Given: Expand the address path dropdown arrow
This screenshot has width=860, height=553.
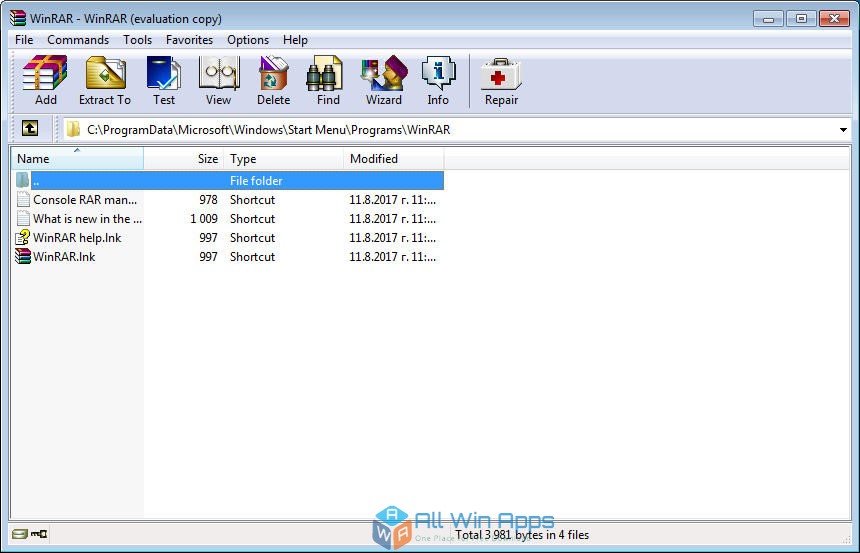Looking at the screenshot, I should tap(843, 130).
